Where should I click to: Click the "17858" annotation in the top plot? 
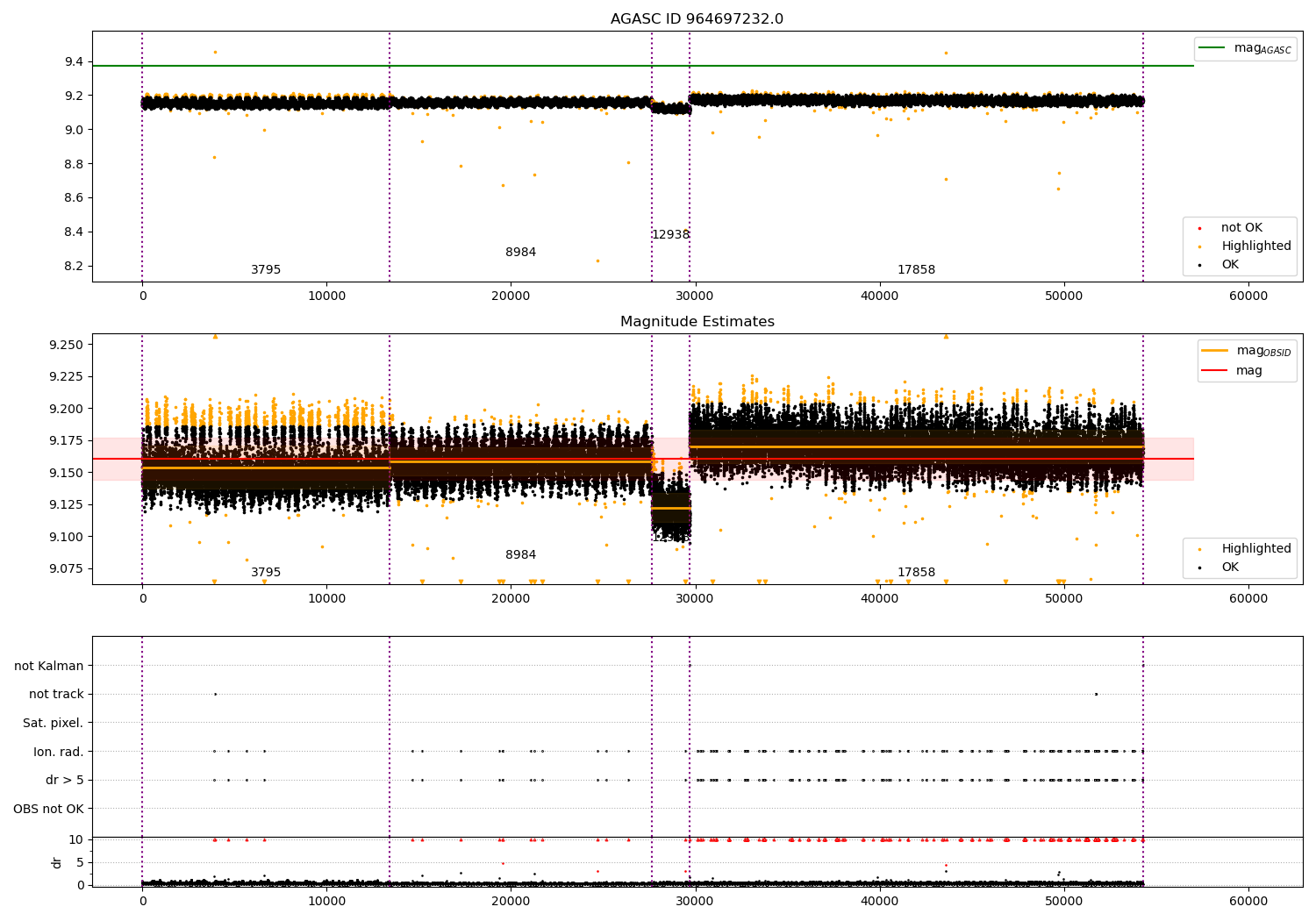pos(916,270)
